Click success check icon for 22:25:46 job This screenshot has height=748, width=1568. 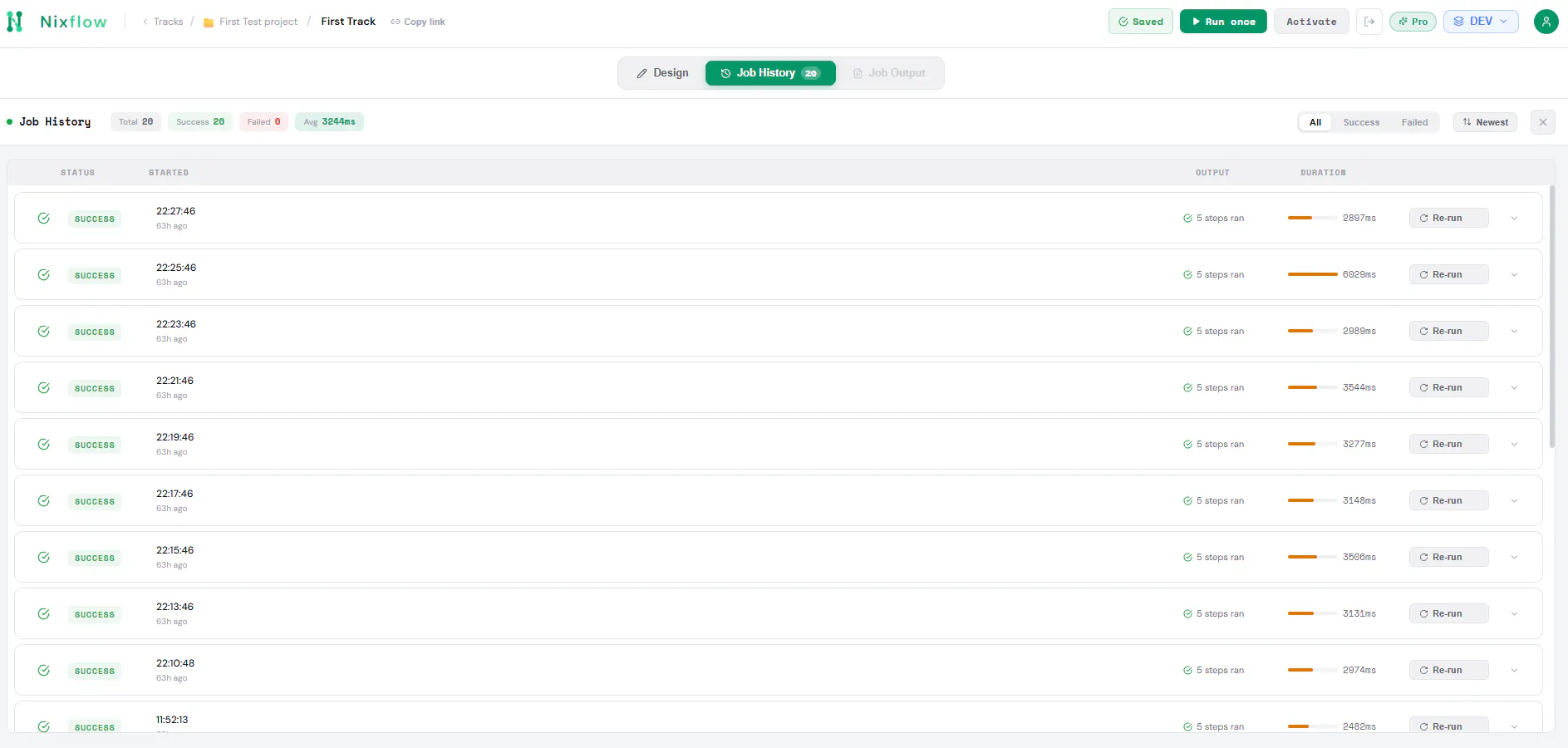coord(44,275)
